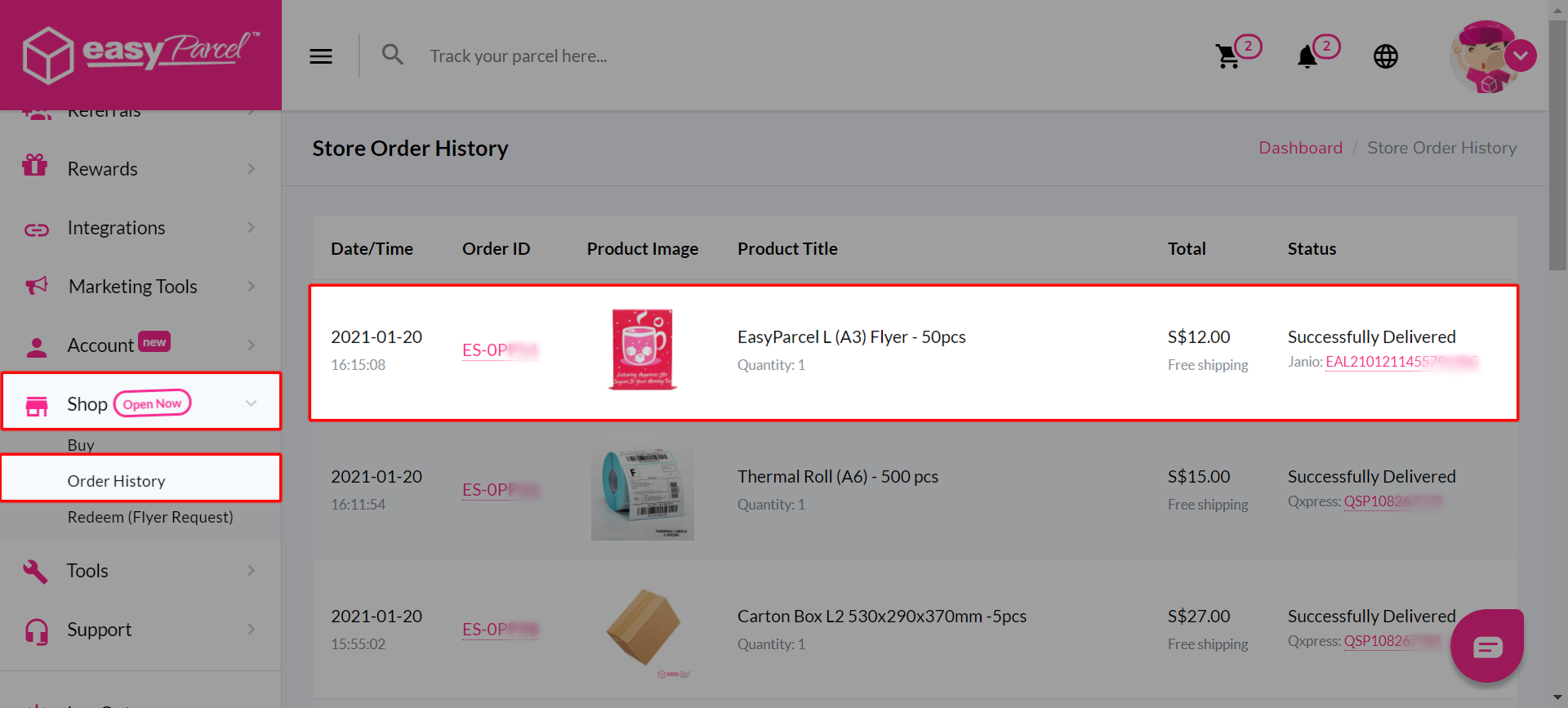The height and width of the screenshot is (708, 1568).
Task: Click the parcel tracking search icon
Action: [392, 54]
